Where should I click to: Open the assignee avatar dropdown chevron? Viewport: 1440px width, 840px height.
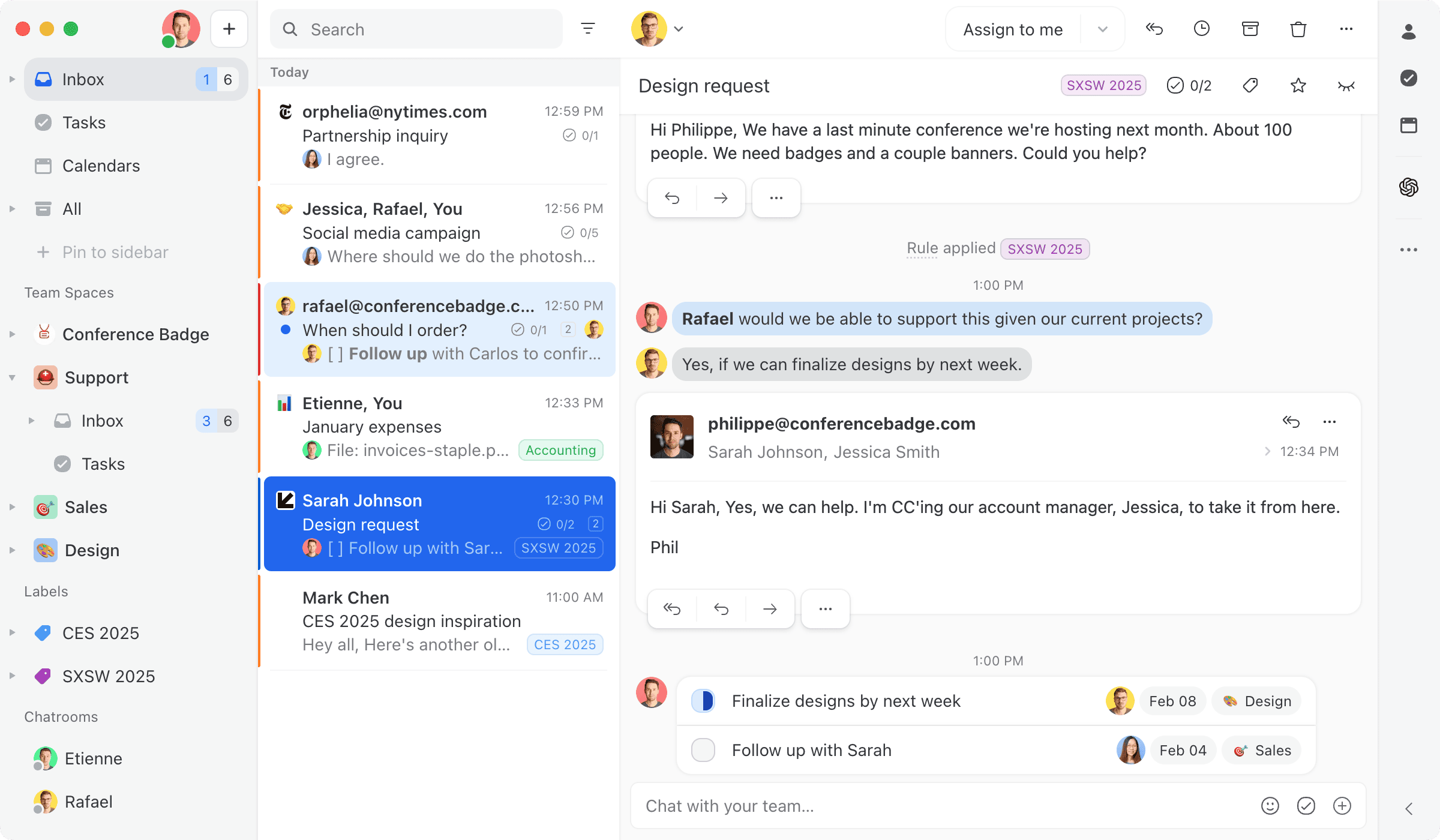pyautogui.click(x=679, y=29)
